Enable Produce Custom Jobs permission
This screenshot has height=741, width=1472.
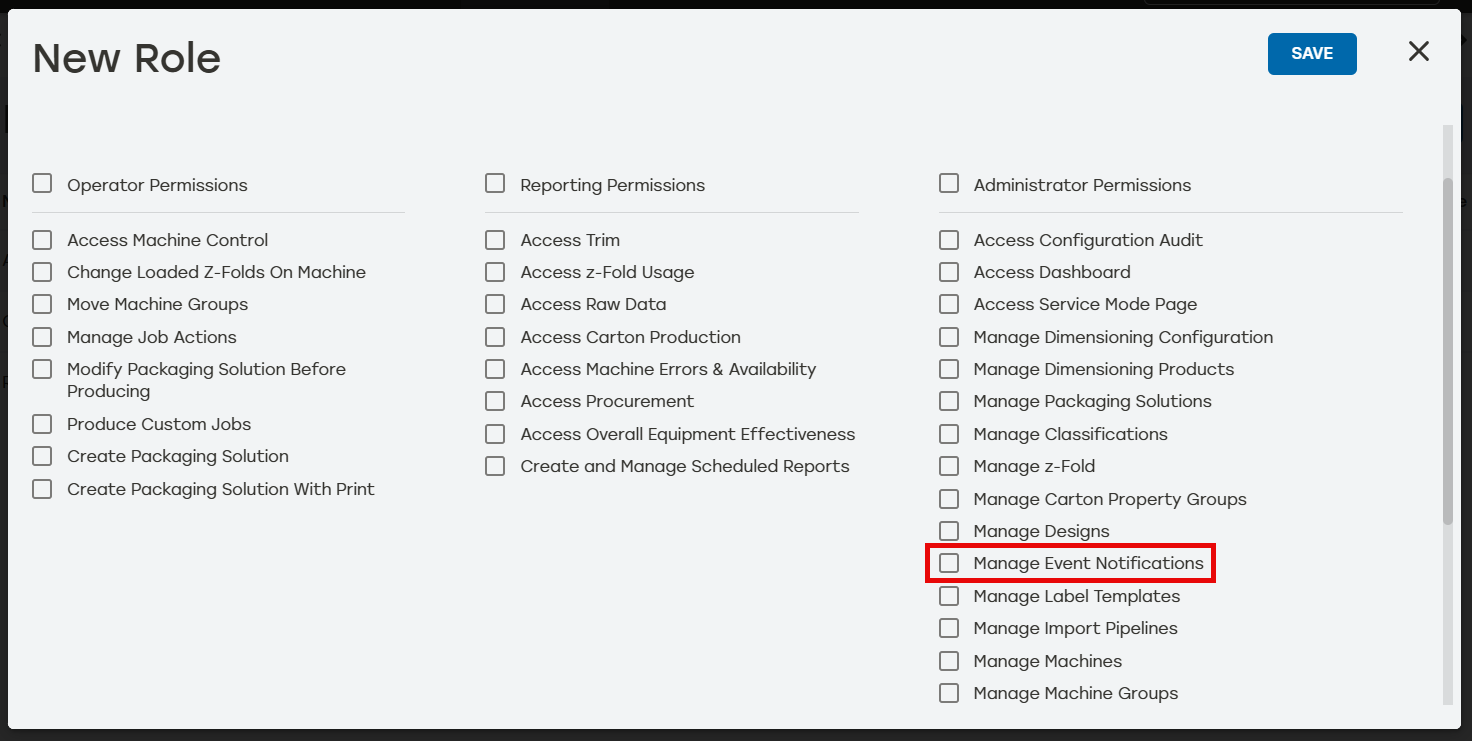(42, 424)
